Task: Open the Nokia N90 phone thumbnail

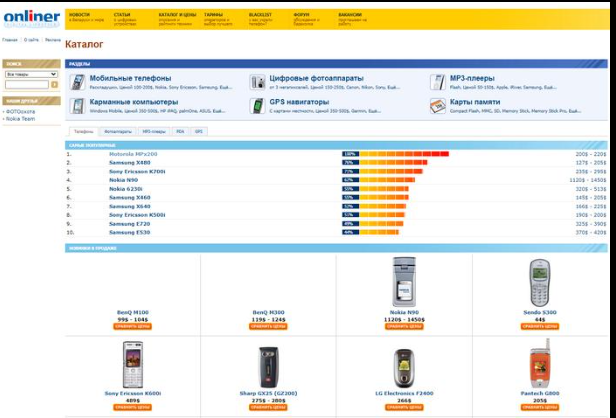Action: 404,282
